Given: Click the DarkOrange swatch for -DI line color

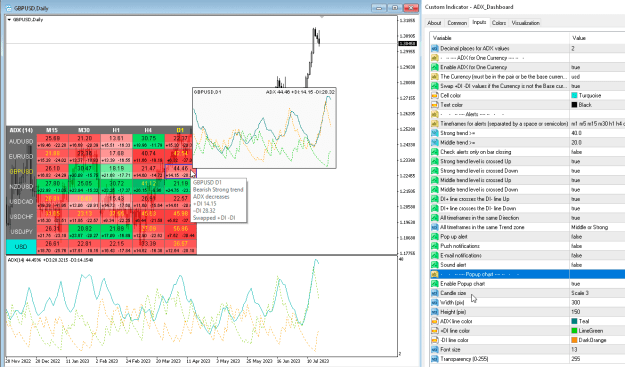Looking at the screenshot, I should coord(574,340).
